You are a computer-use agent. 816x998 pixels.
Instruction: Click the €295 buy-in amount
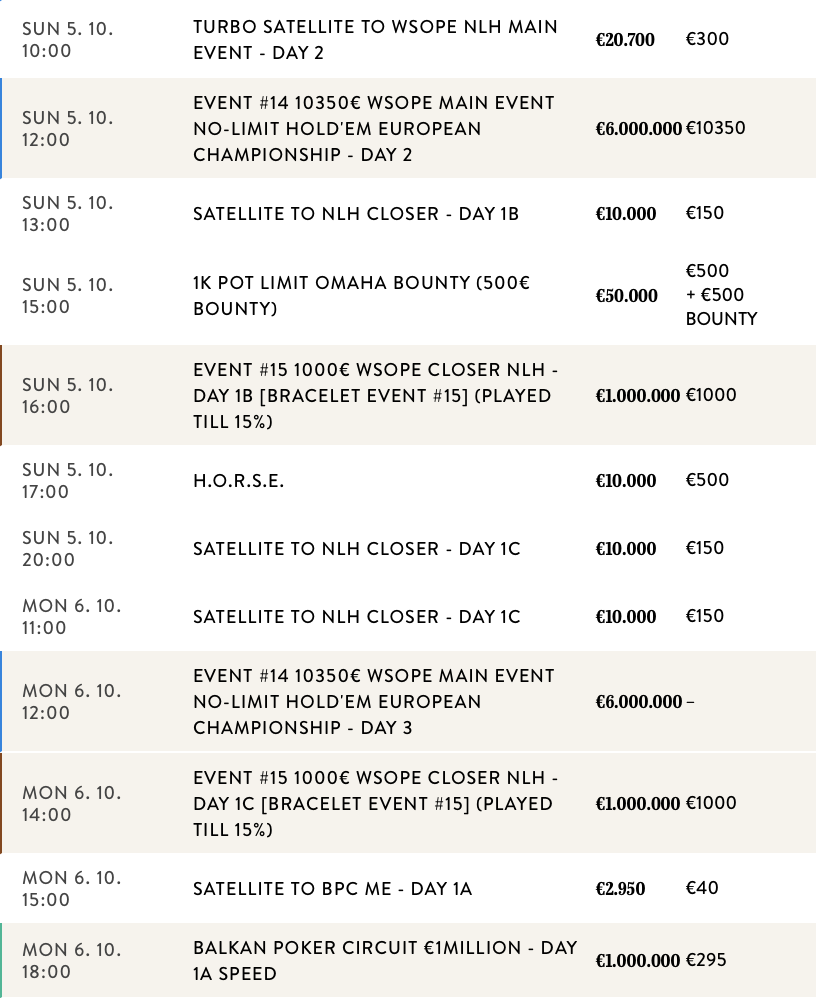[706, 961]
